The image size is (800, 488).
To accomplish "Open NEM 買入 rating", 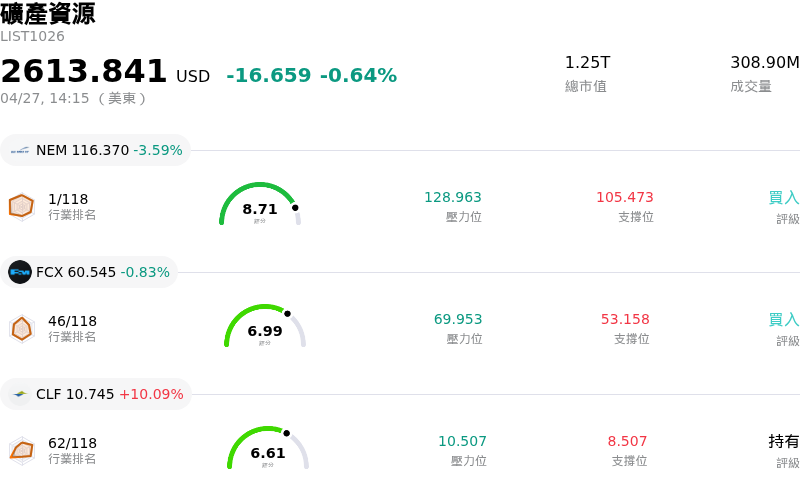I will tap(783, 197).
